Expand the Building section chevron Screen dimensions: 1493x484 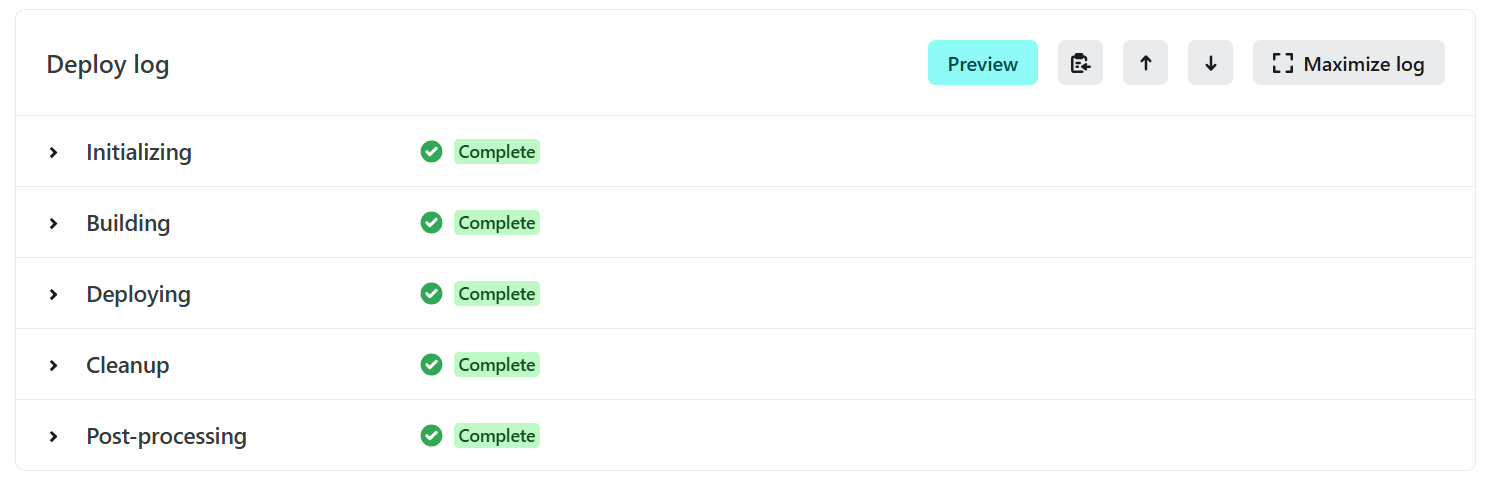tap(54, 224)
